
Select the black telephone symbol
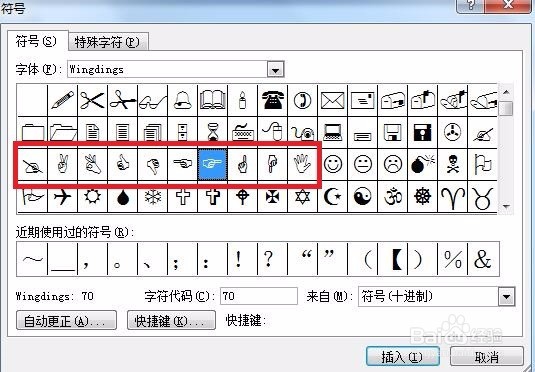click(273, 100)
